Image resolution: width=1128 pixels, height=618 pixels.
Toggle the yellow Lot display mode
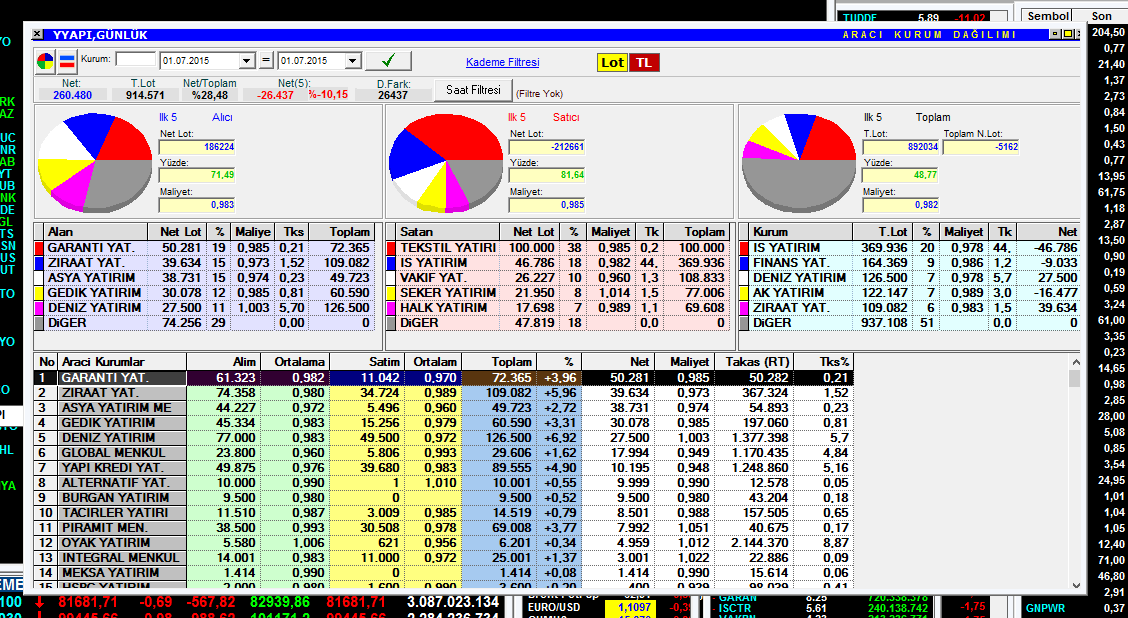coord(612,62)
